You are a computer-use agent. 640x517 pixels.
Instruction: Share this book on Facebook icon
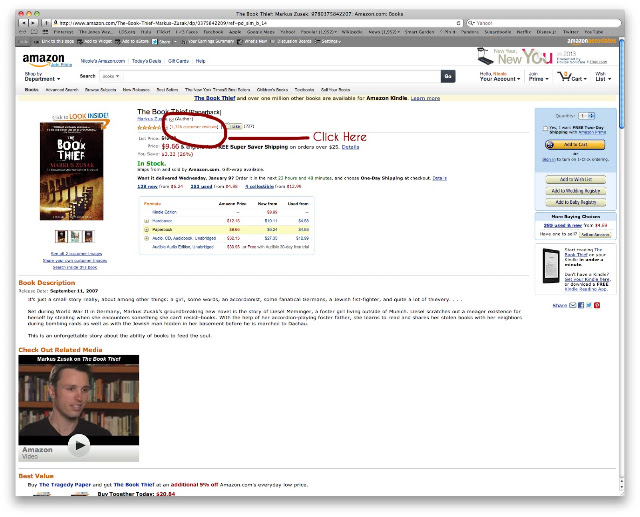coord(581,305)
